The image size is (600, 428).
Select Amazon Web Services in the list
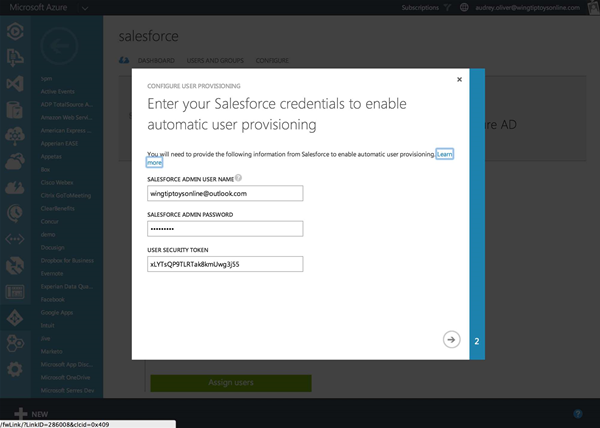click(x=67, y=117)
